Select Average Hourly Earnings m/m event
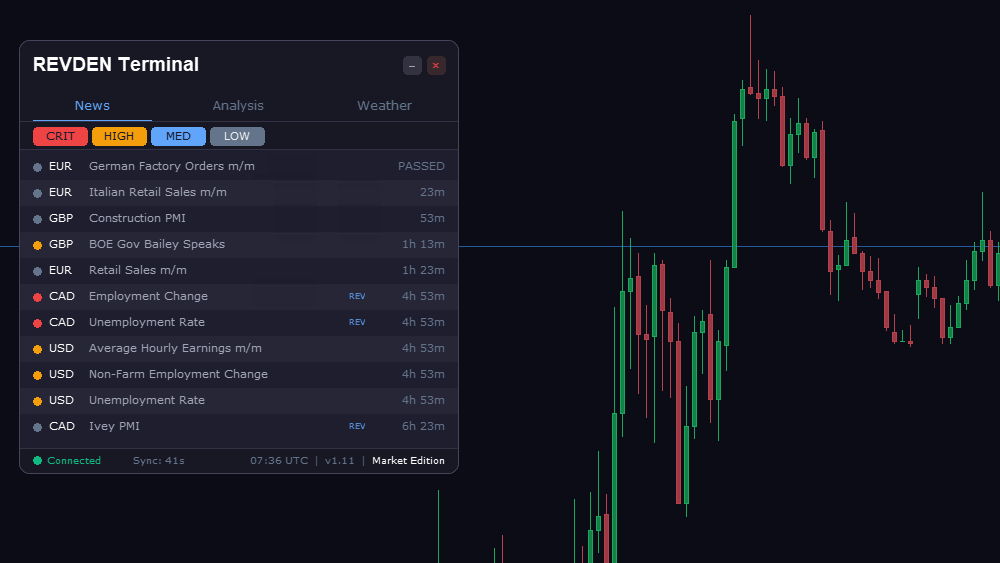Screen dimensions: 1000x563 point(239,349)
